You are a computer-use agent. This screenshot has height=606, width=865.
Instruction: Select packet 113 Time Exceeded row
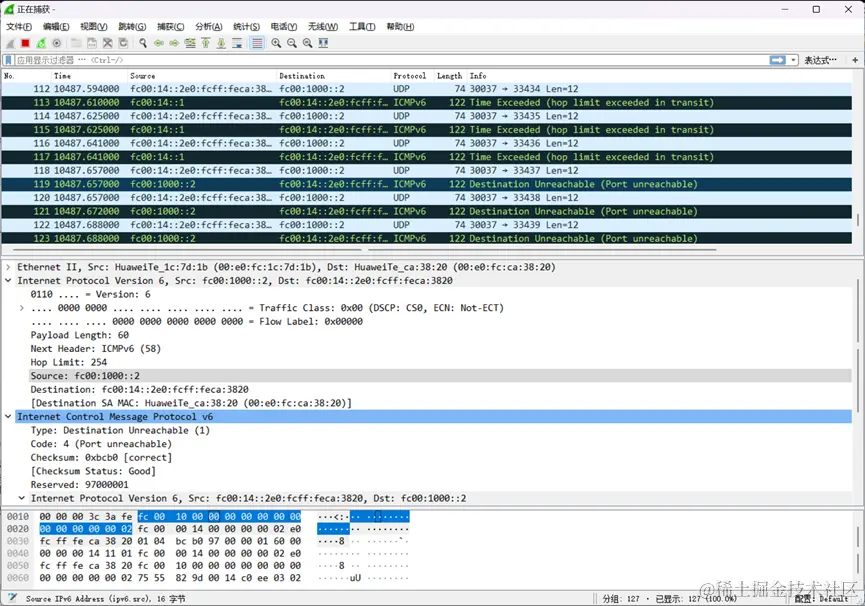pos(426,103)
